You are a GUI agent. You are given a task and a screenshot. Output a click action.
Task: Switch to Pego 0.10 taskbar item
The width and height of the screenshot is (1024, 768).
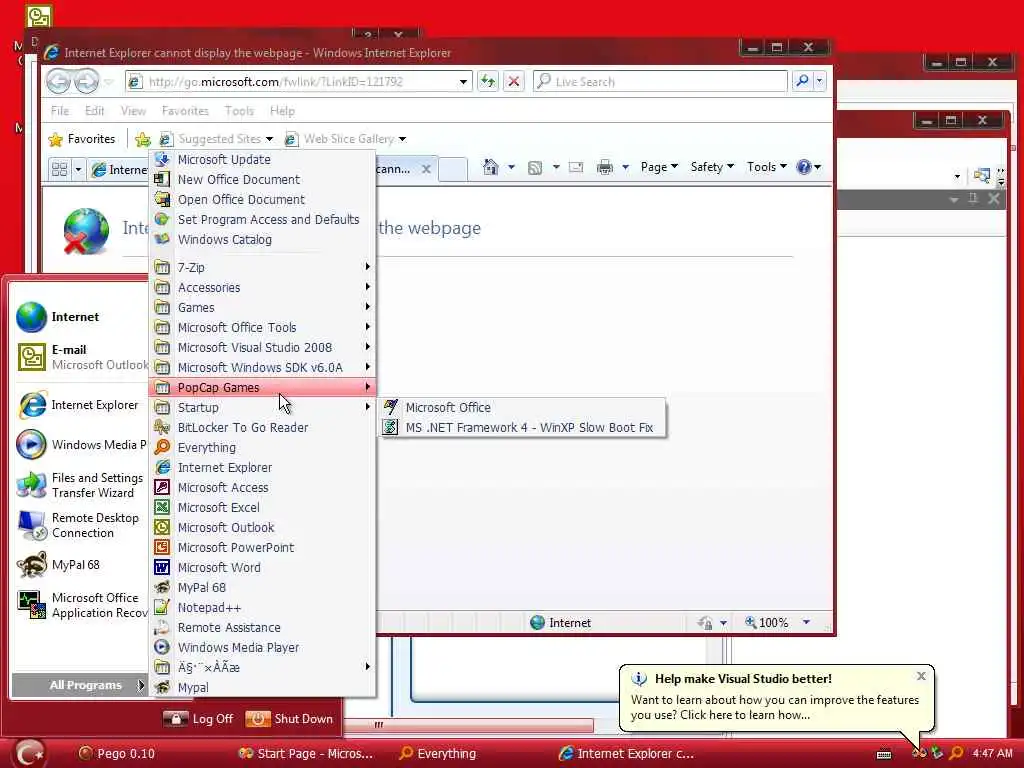click(118, 754)
